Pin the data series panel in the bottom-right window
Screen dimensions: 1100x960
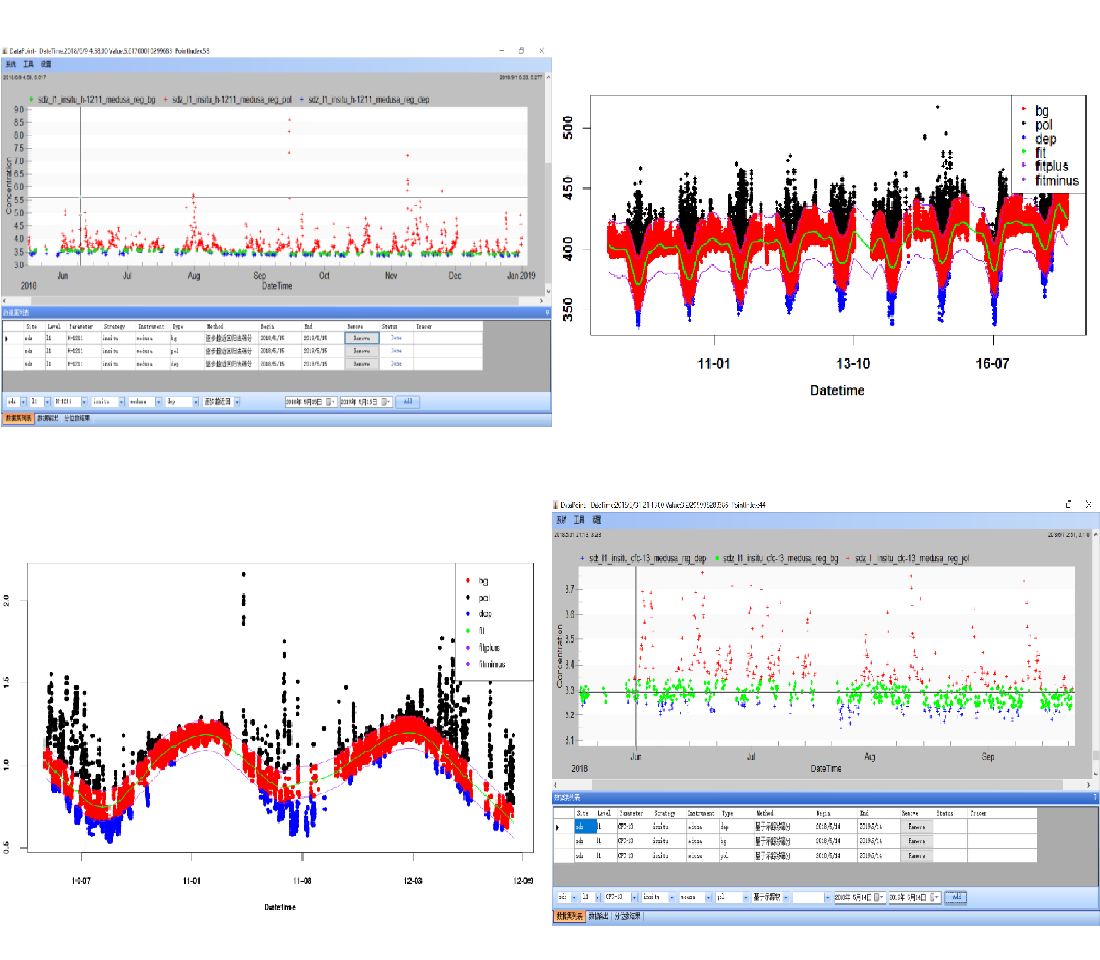1095,798
